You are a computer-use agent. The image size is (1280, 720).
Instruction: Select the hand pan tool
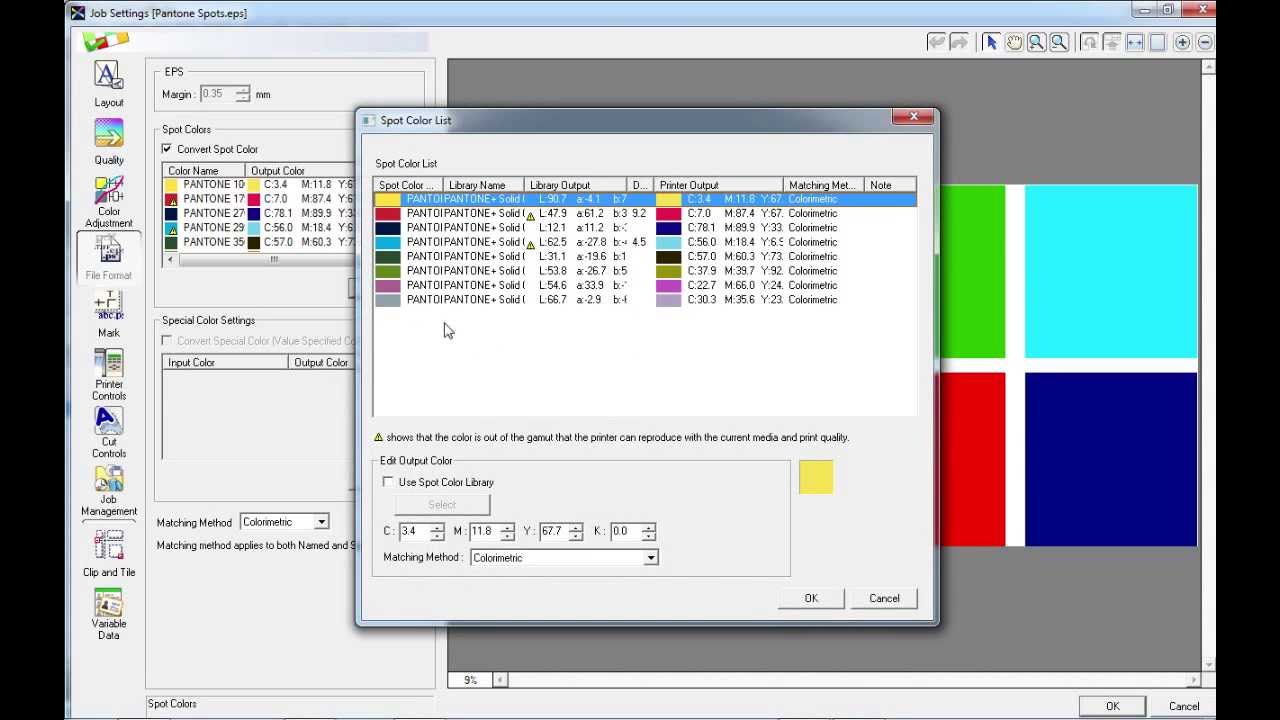coord(1014,42)
